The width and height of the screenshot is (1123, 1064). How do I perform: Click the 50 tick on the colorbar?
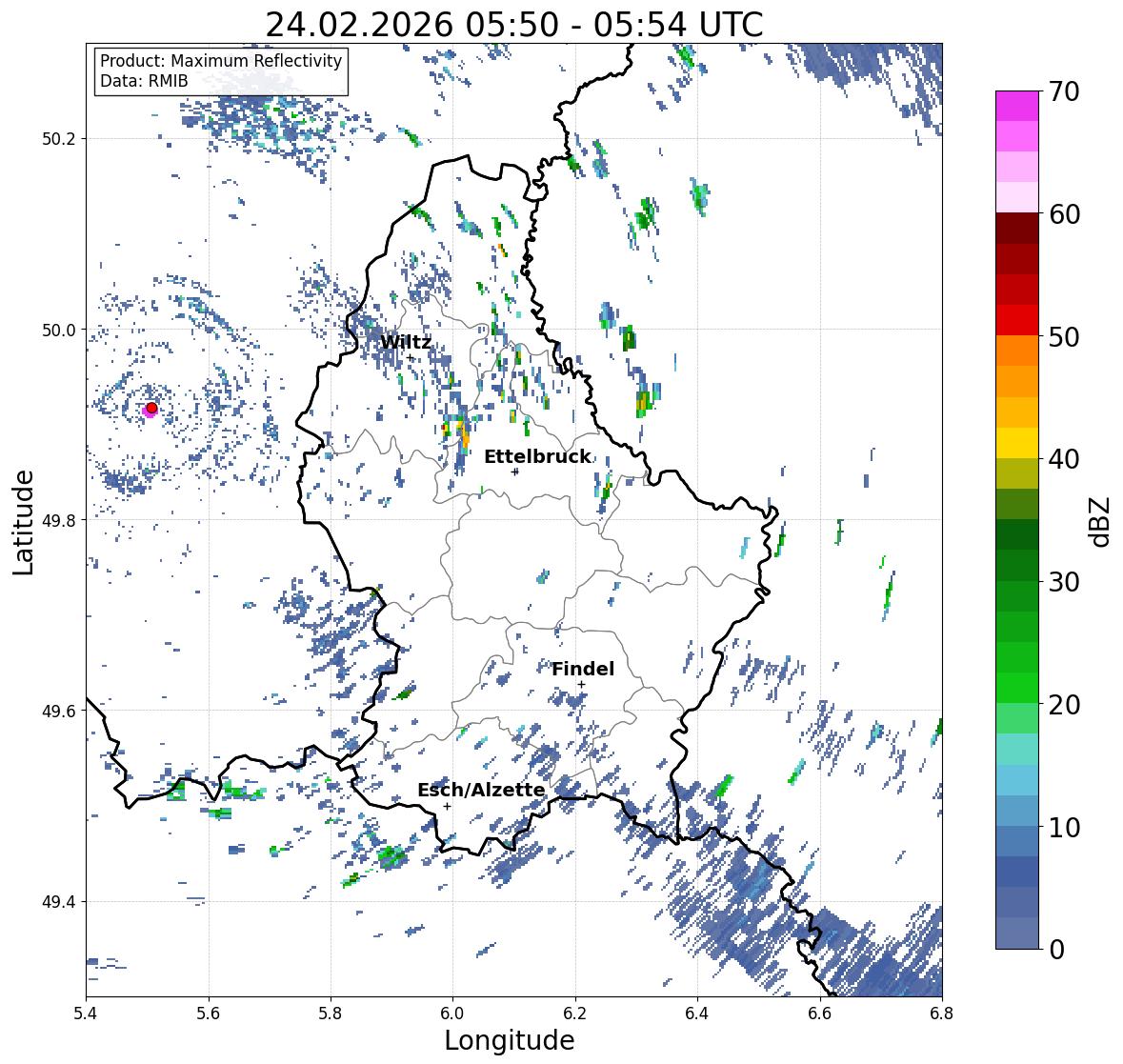1064,336
